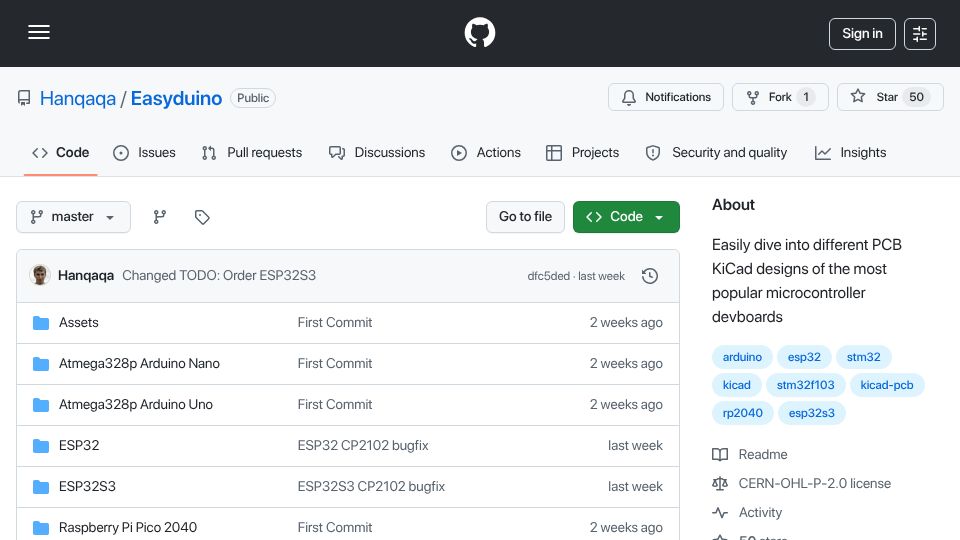
Task: Click Raspberry Pi Pico 2040 folder icon
Action: (41, 528)
